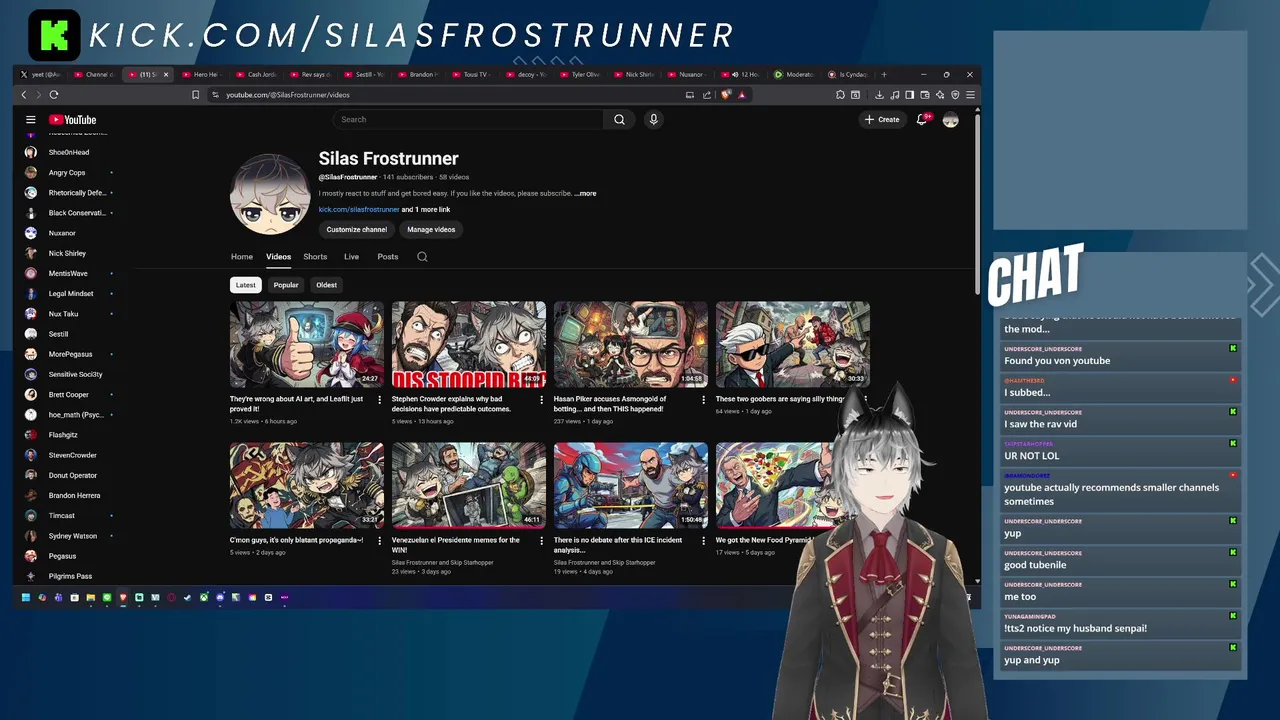The width and height of the screenshot is (1280, 720).
Task: Open Discord from the taskbar
Action: [219, 598]
